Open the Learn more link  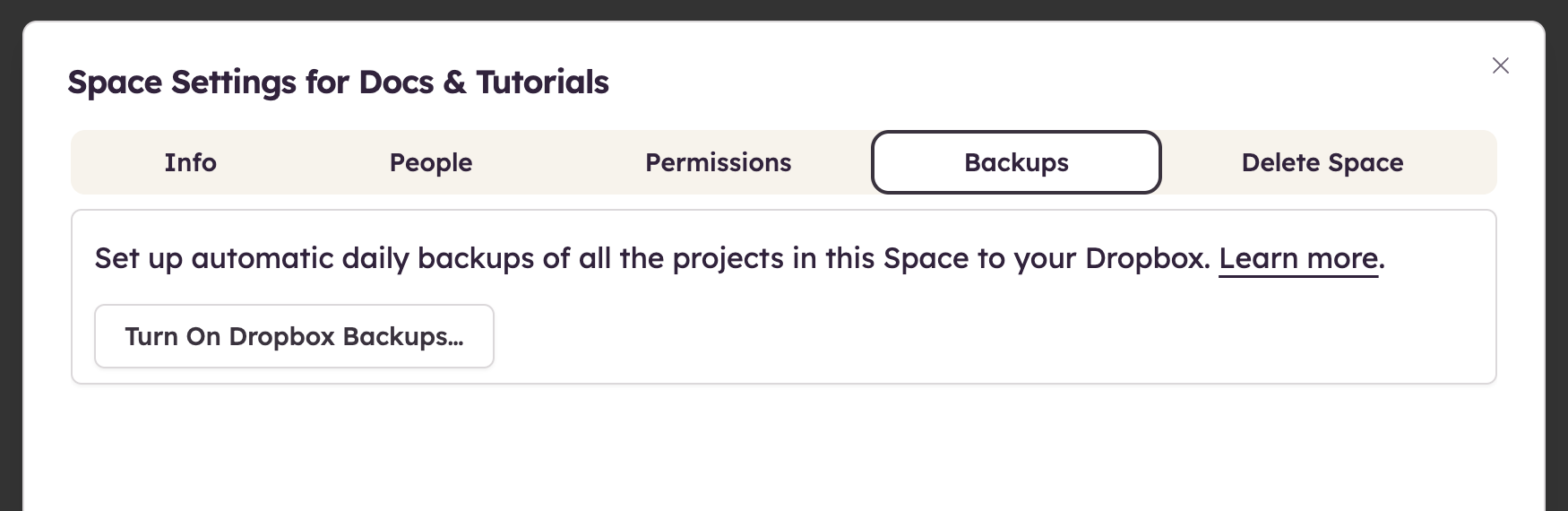[x=1297, y=258]
